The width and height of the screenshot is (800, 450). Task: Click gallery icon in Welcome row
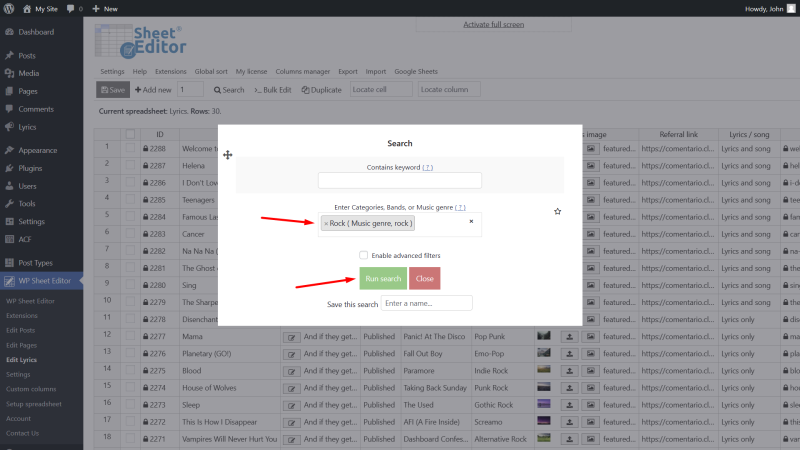[591, 148]
